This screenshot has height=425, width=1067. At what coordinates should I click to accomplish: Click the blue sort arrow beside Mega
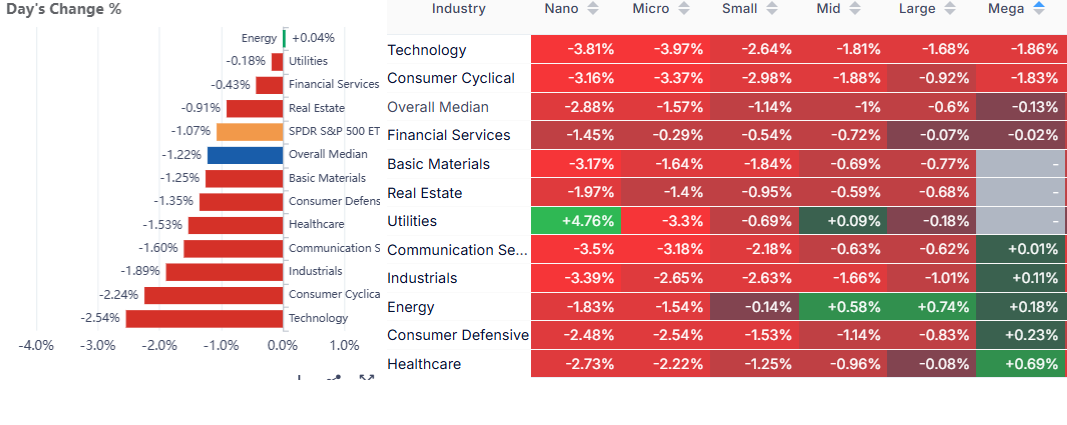pos(1038,9)
